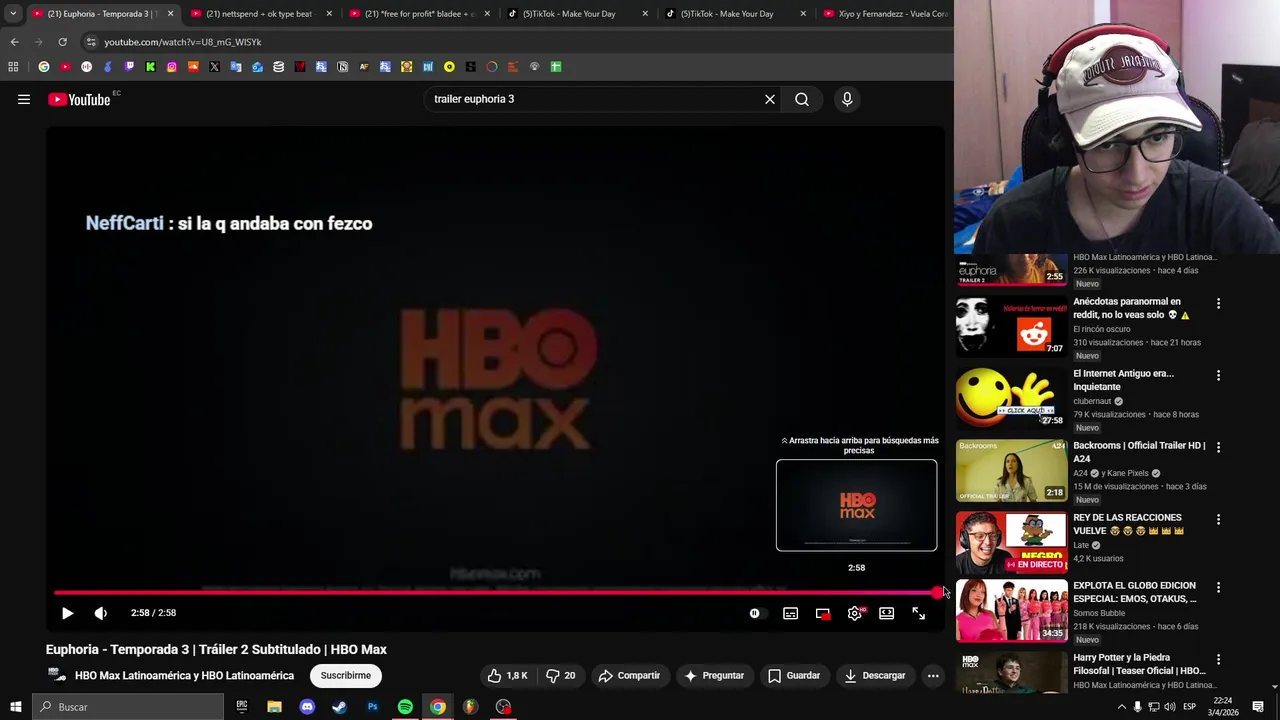Open options menu for El Internet Antiguo video
This screenshot has width=1280, height=720.
pyautogui.click(x=1218, y=375)
